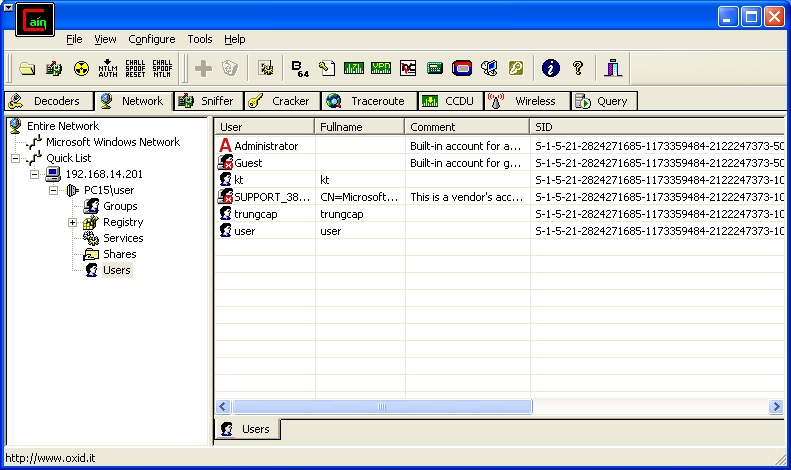This screenshot has width=791, height=470.
Task: Click the horizontal scrollbar left arrow
Action: click(x=223, y=406)
